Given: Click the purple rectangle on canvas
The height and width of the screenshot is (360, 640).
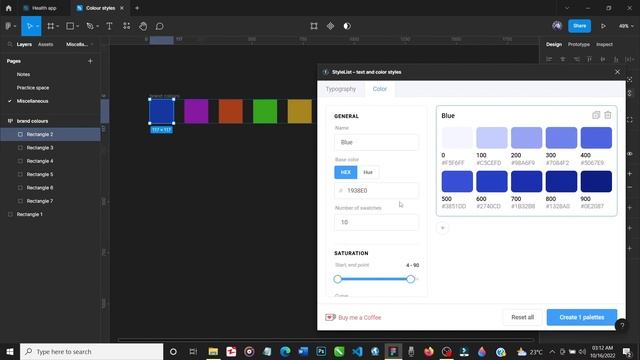Looking at the screenshot, I should [x=196, y=111].
